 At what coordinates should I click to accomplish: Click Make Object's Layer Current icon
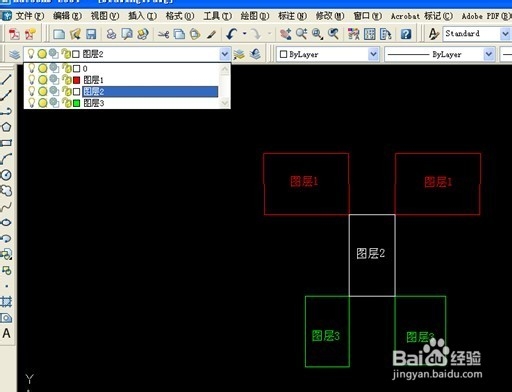(239, 54)
